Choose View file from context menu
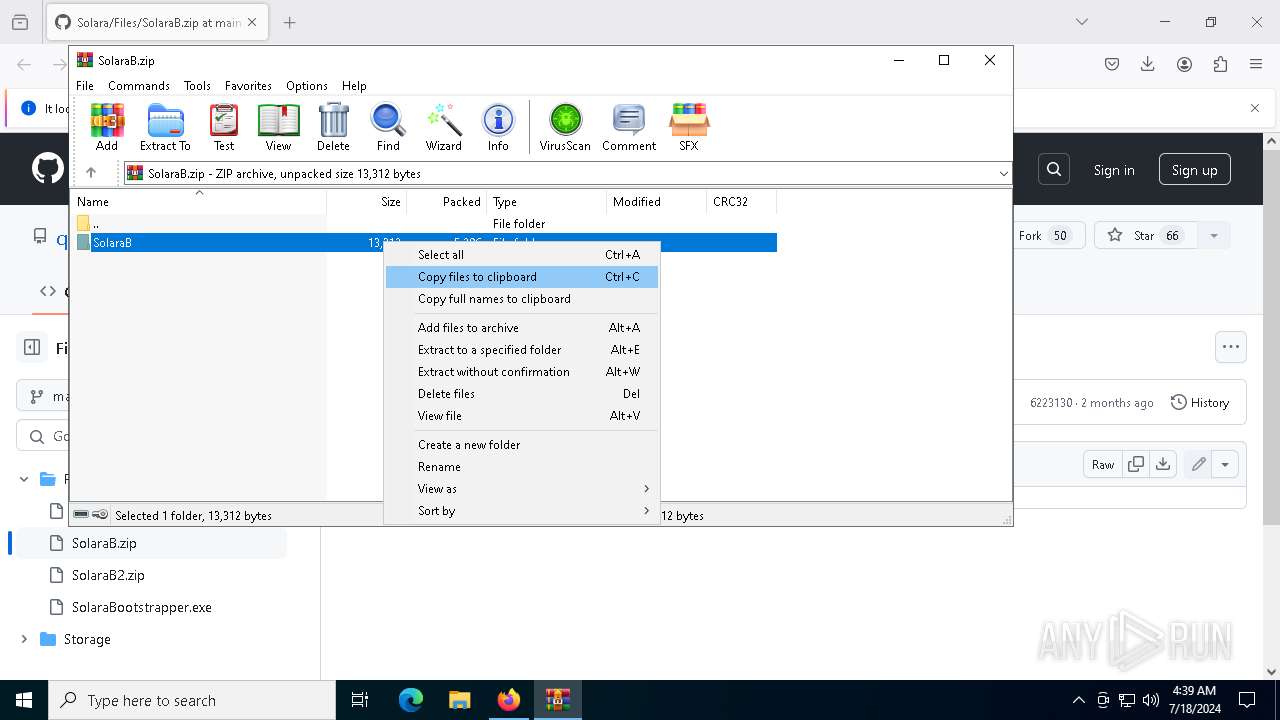 pos(522,416)
